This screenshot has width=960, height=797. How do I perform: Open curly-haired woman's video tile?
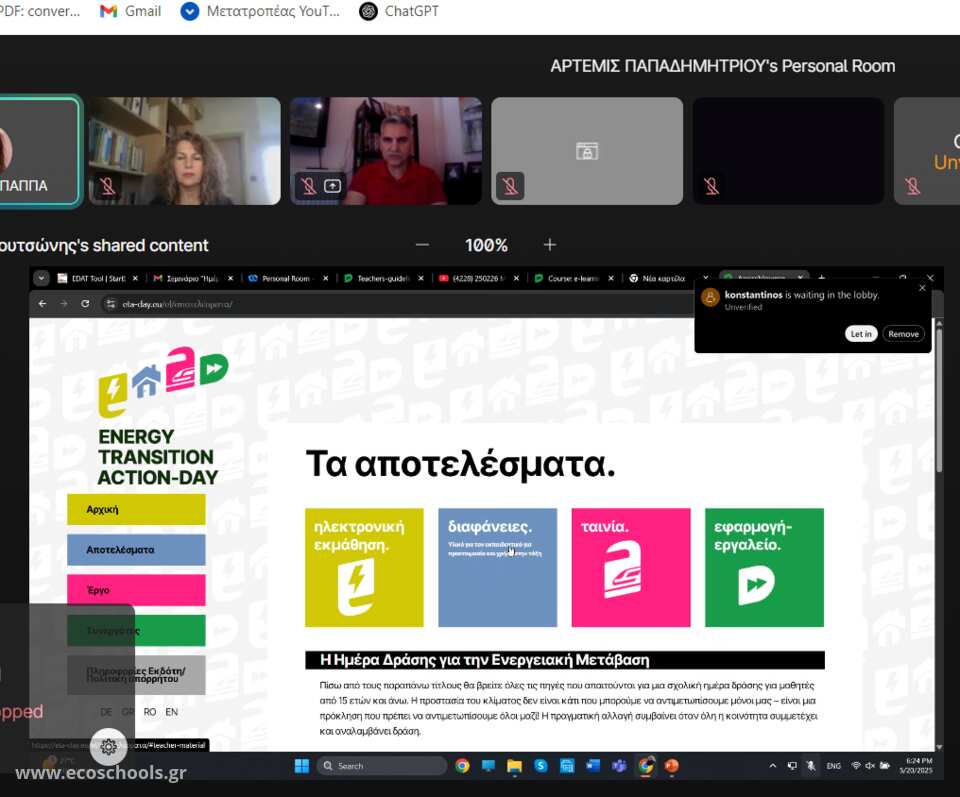tap(184, 151)
